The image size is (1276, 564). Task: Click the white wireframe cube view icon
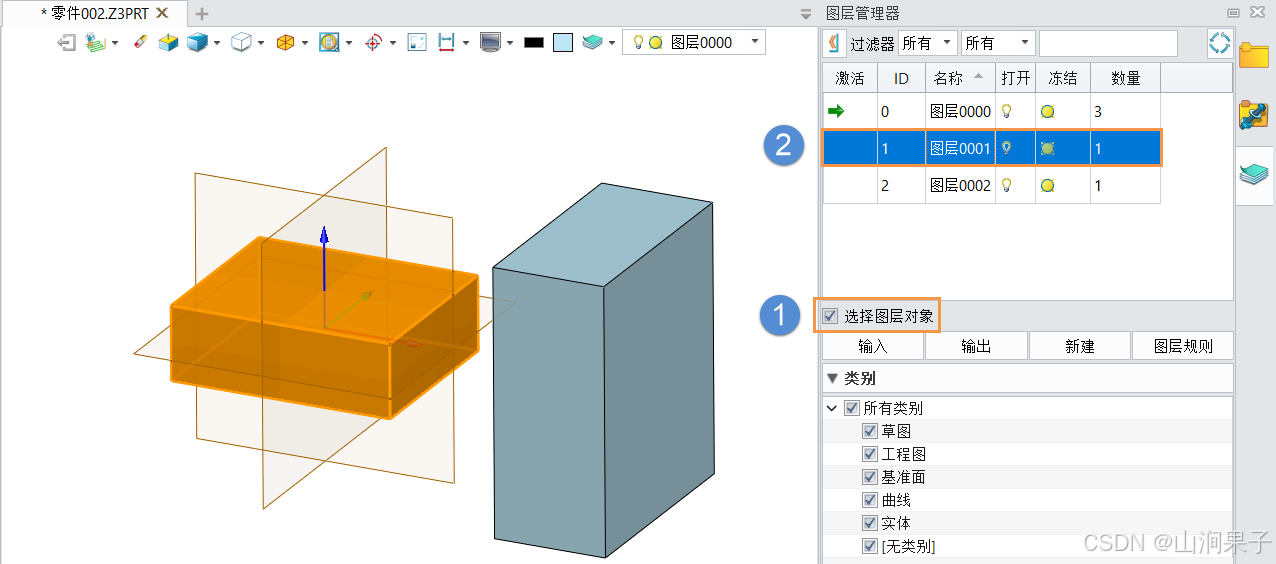[x=241, y=43]
